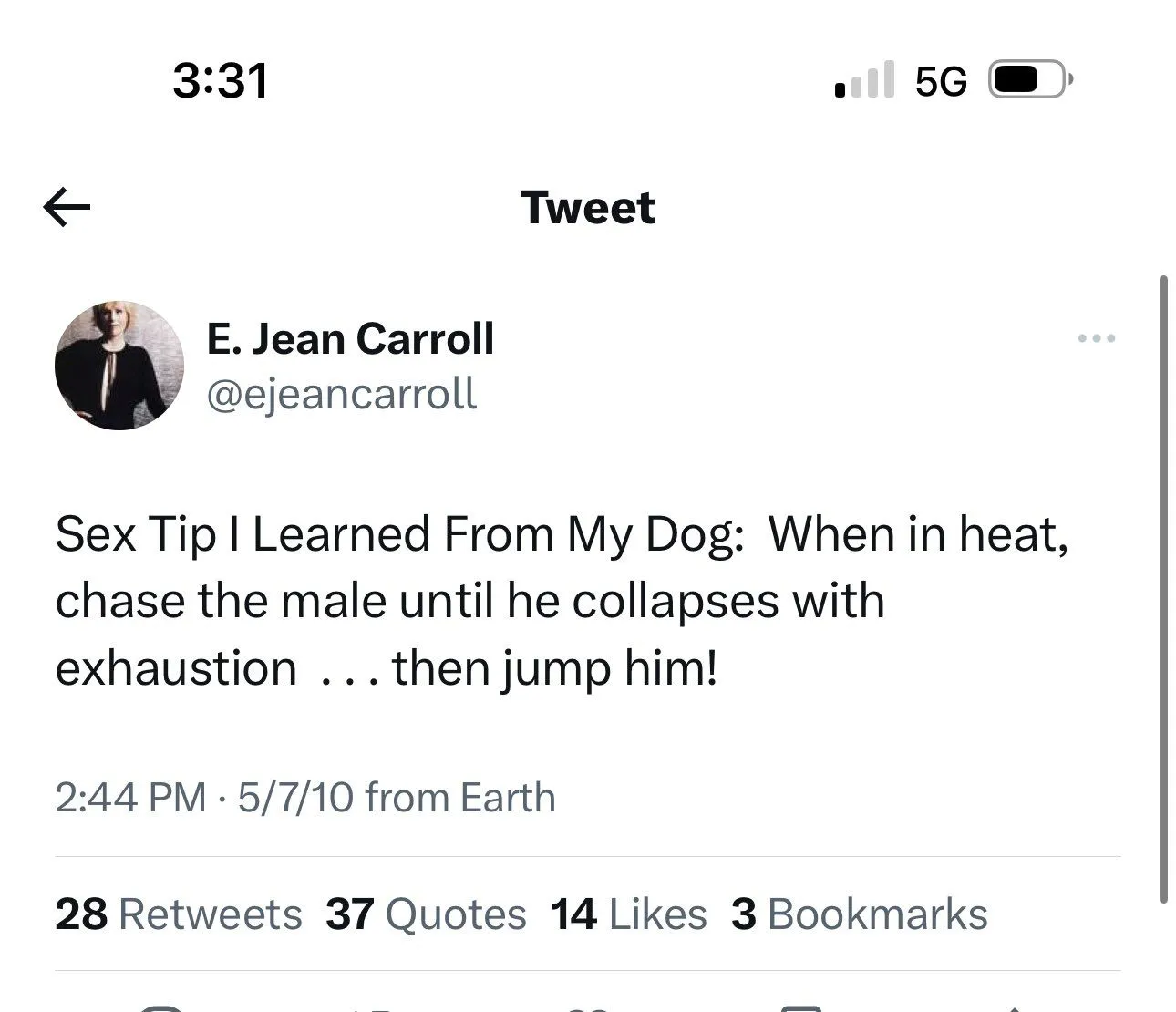Image resolution: width=1176 pixels, height=1012 pixels.
Task: Tap the tweet text about the dog
Action: click(x=547, y=601)
